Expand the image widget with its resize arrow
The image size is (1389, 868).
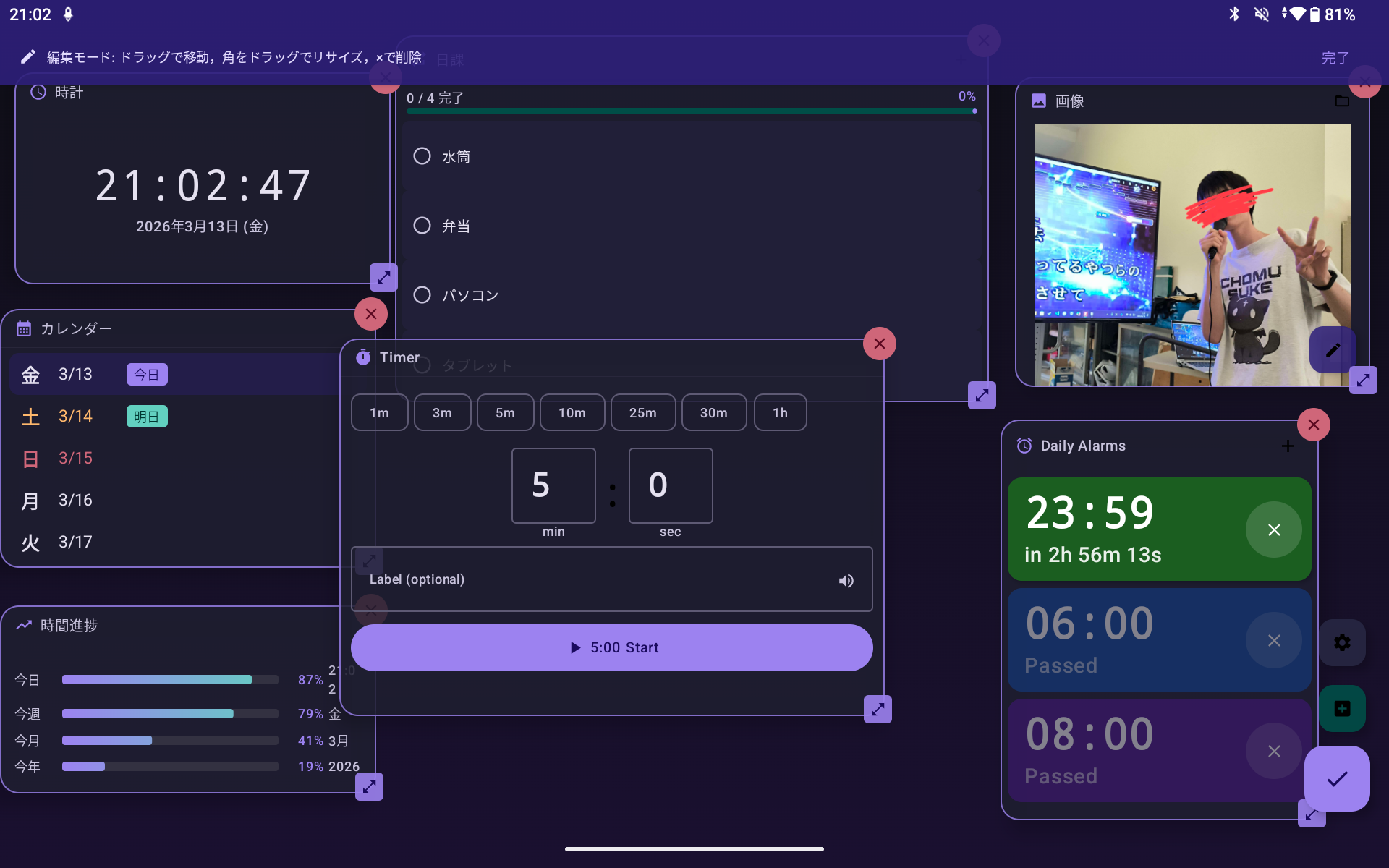tap(1364, 380)
